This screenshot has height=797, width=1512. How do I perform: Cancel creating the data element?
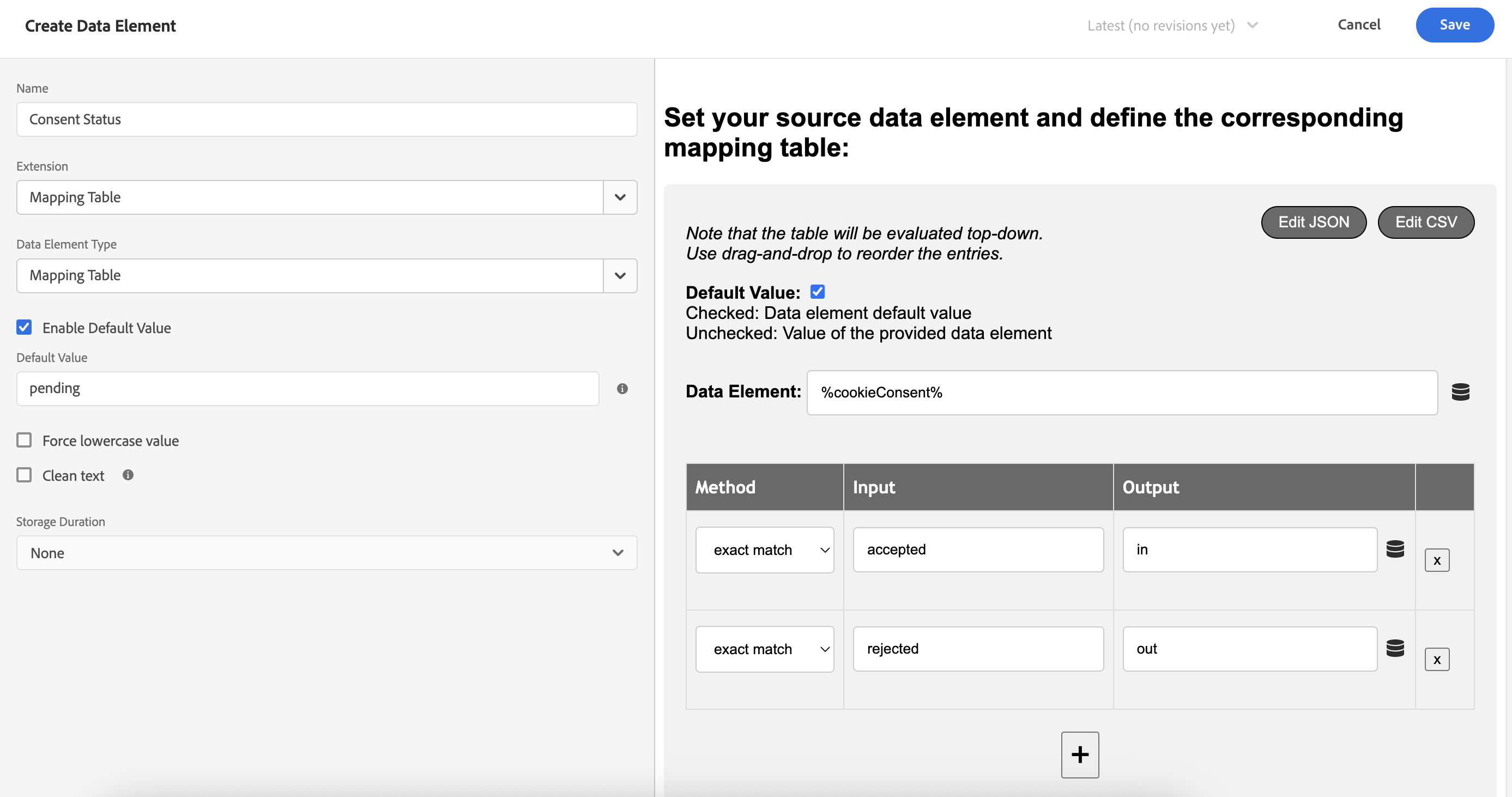click(1359, 25)
